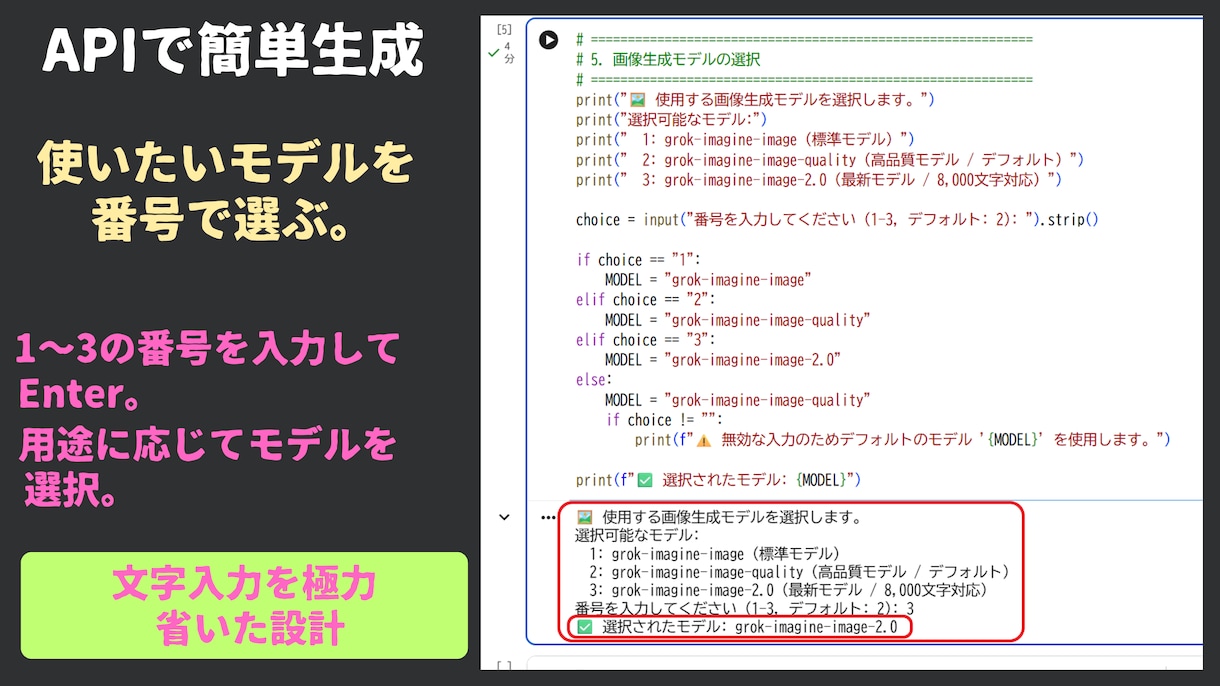
Task: Click the final code line print 選択されたモデル: {MODEL}
Action: (718, 480)
